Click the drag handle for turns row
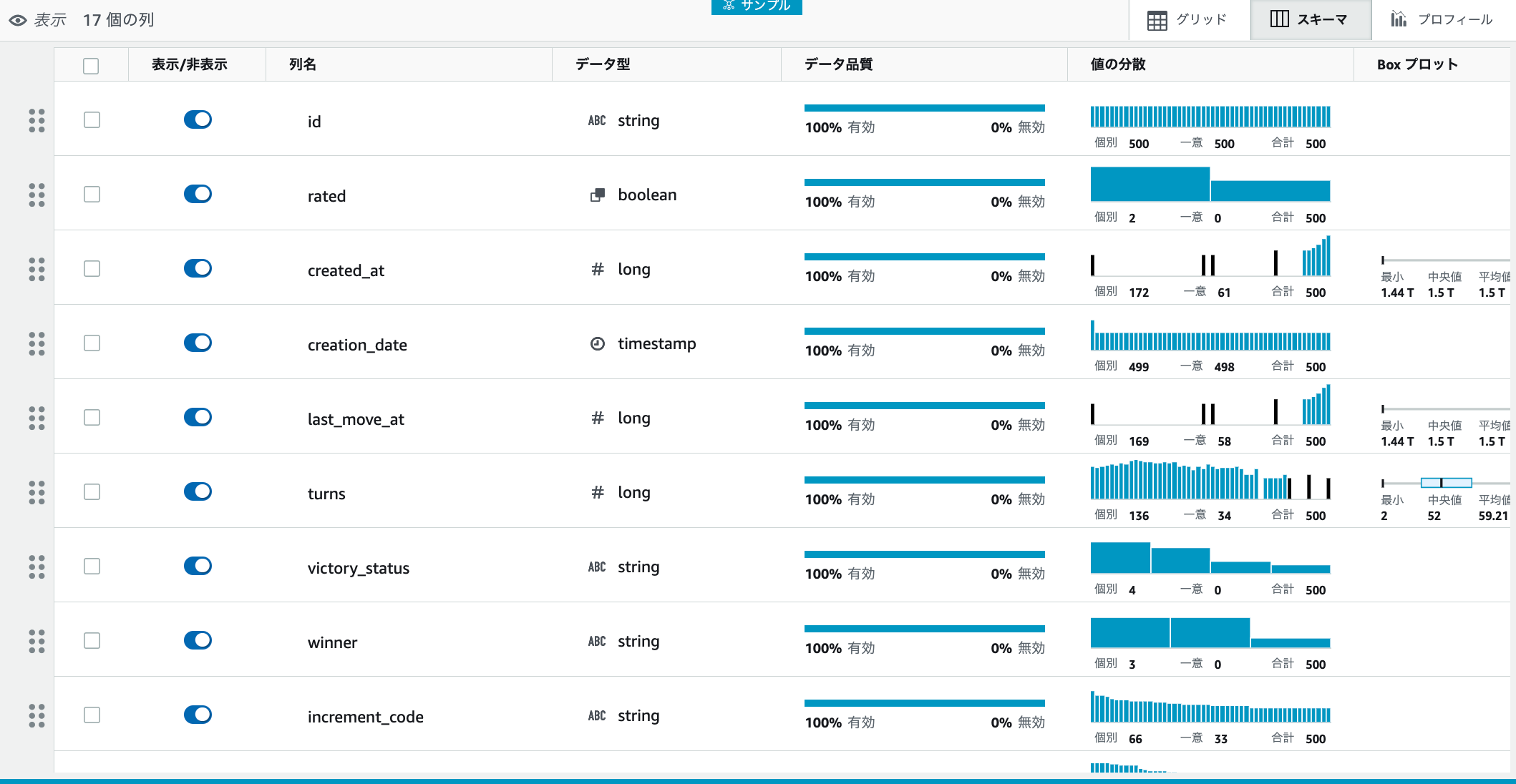The height and width of the screenshot is (784, 1516). [x=37, y=492]
